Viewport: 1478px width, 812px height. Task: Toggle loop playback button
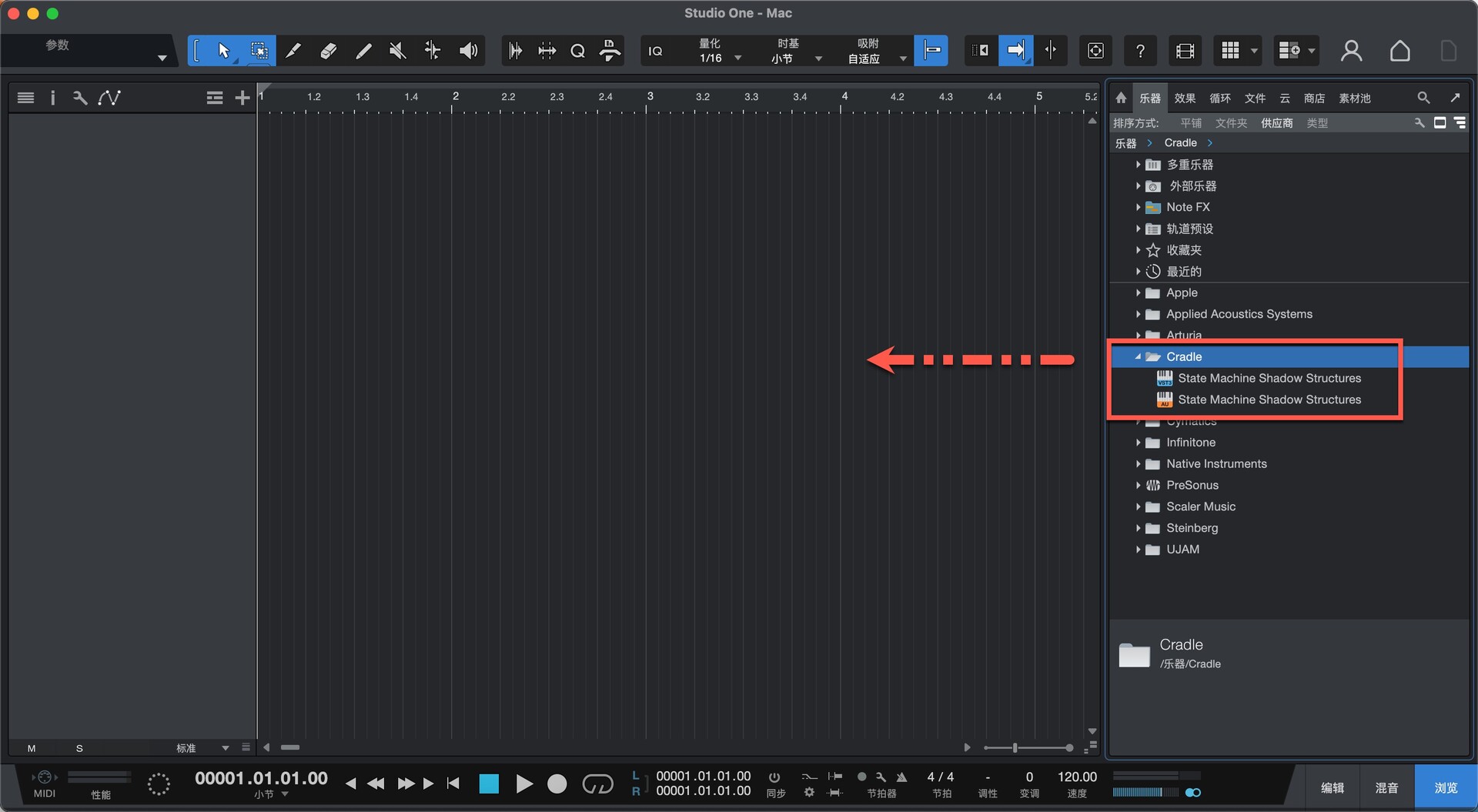point(597,784)
